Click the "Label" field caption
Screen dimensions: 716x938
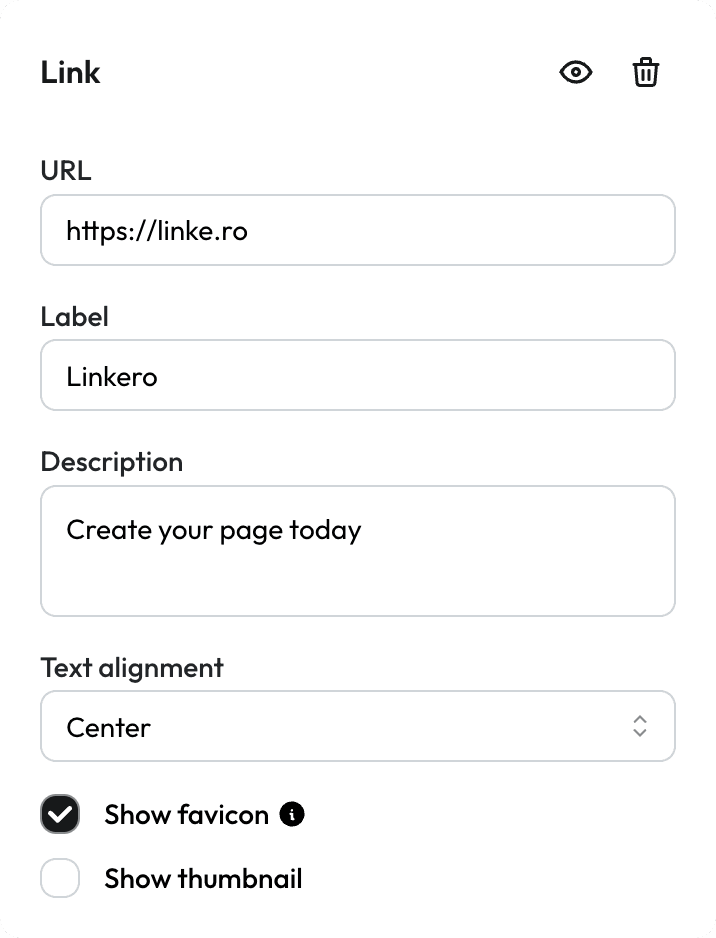coord(75,317)
